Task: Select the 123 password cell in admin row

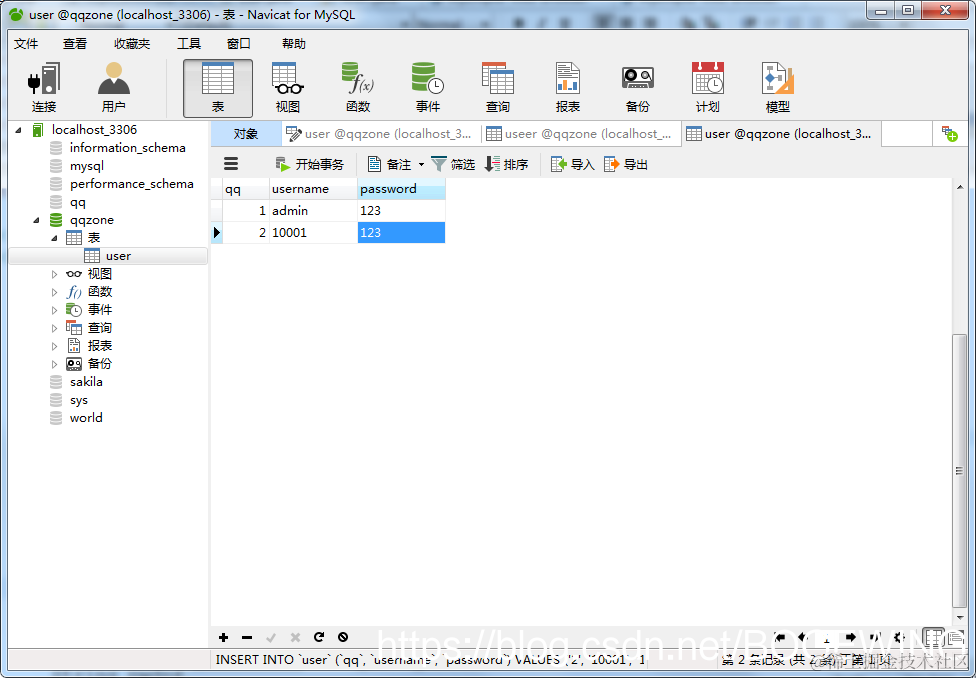Action: point(401,210)
